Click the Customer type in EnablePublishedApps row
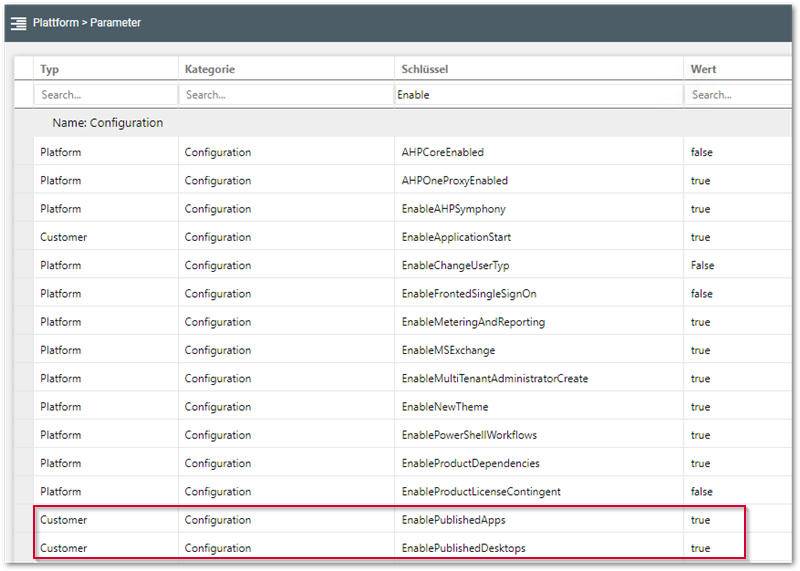This screenshot has width=800, height=571. point(63,520)
